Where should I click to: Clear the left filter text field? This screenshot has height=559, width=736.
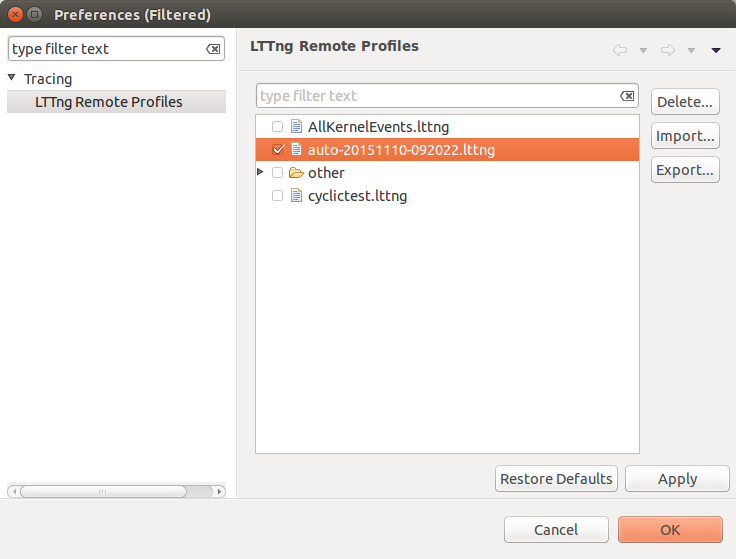(x=213, y=49)
